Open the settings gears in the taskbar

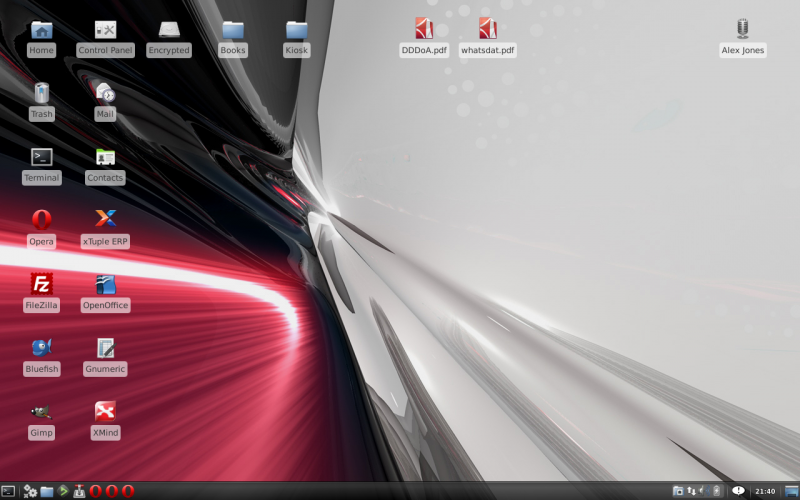tap(30, 491)
